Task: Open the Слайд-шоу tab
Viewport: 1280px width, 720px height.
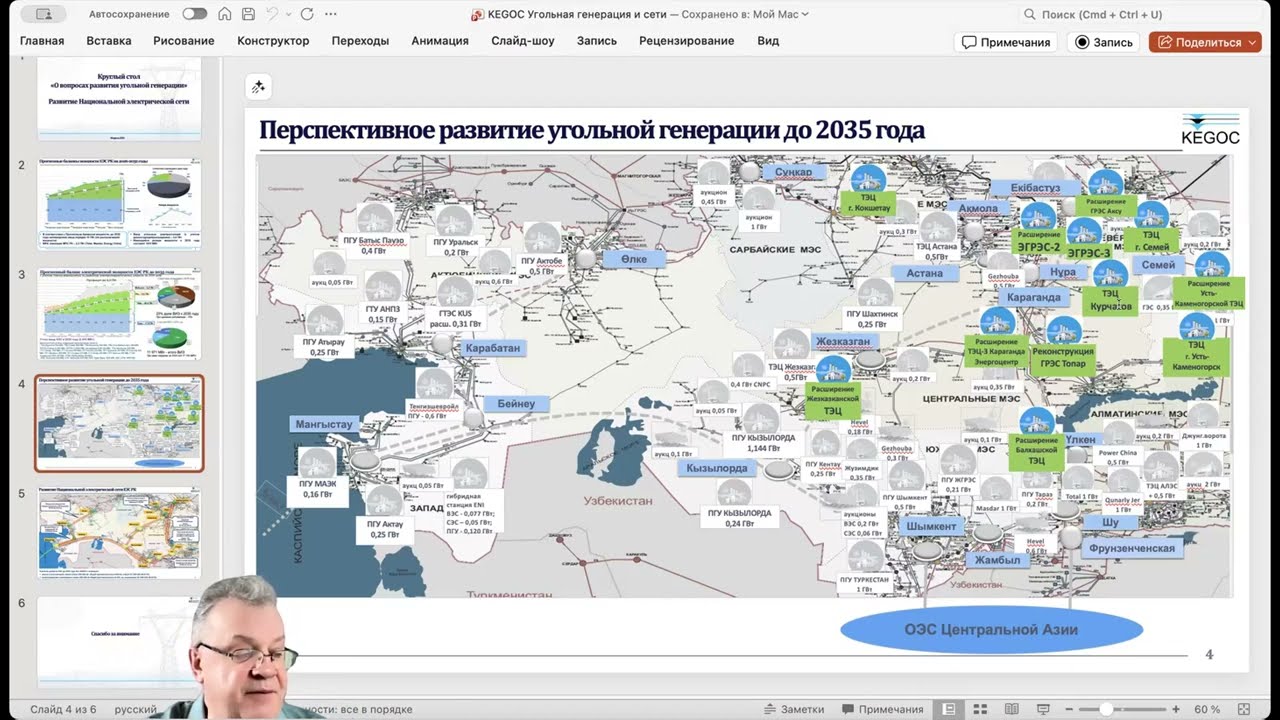Action: pyautogui.click(x=523, y=41)
